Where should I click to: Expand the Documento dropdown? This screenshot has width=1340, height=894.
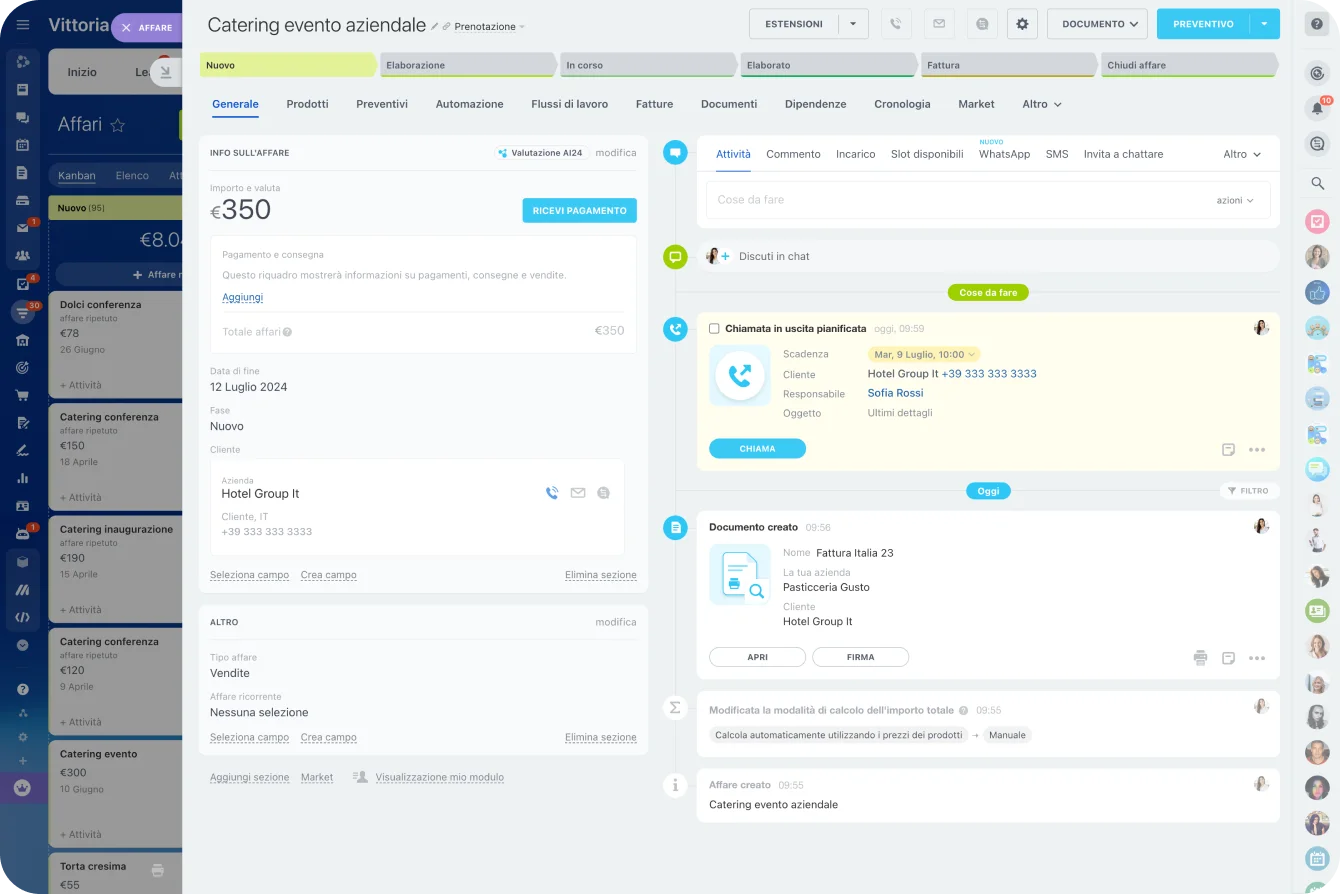point(1097,24)
